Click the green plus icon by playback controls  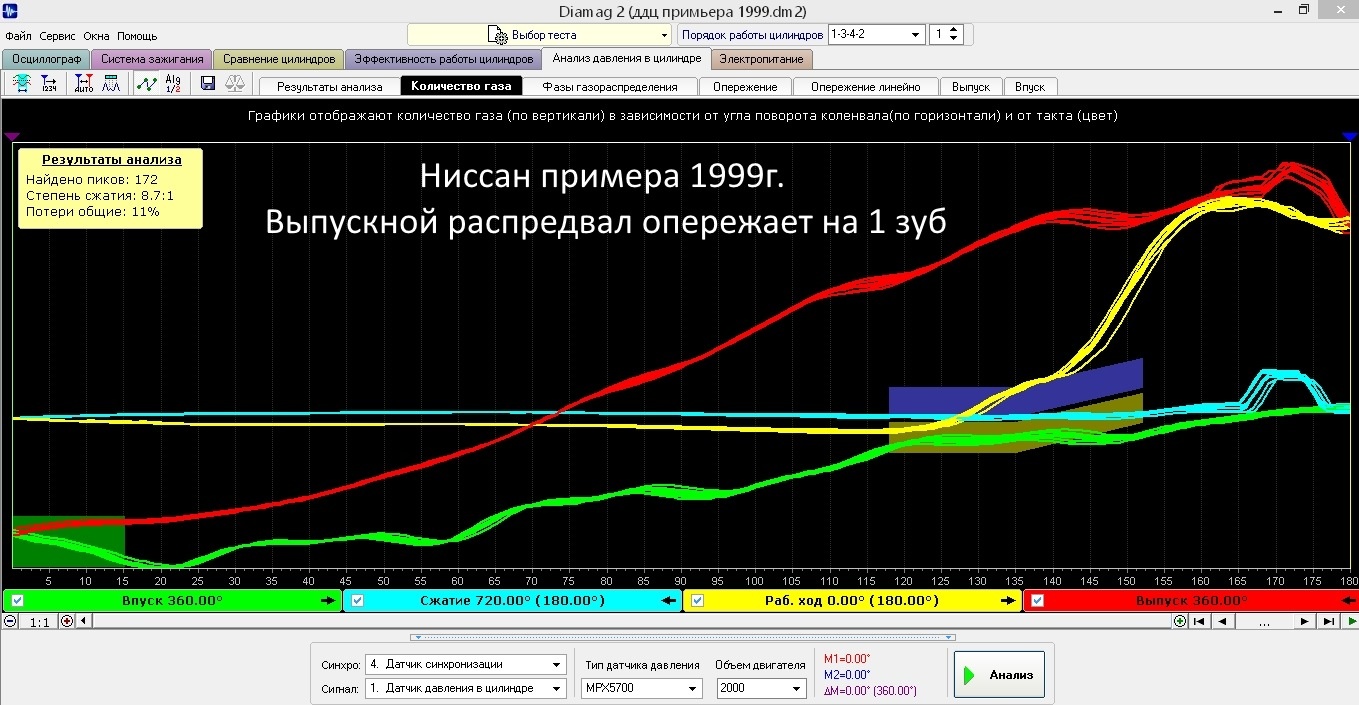[1180, 621]
